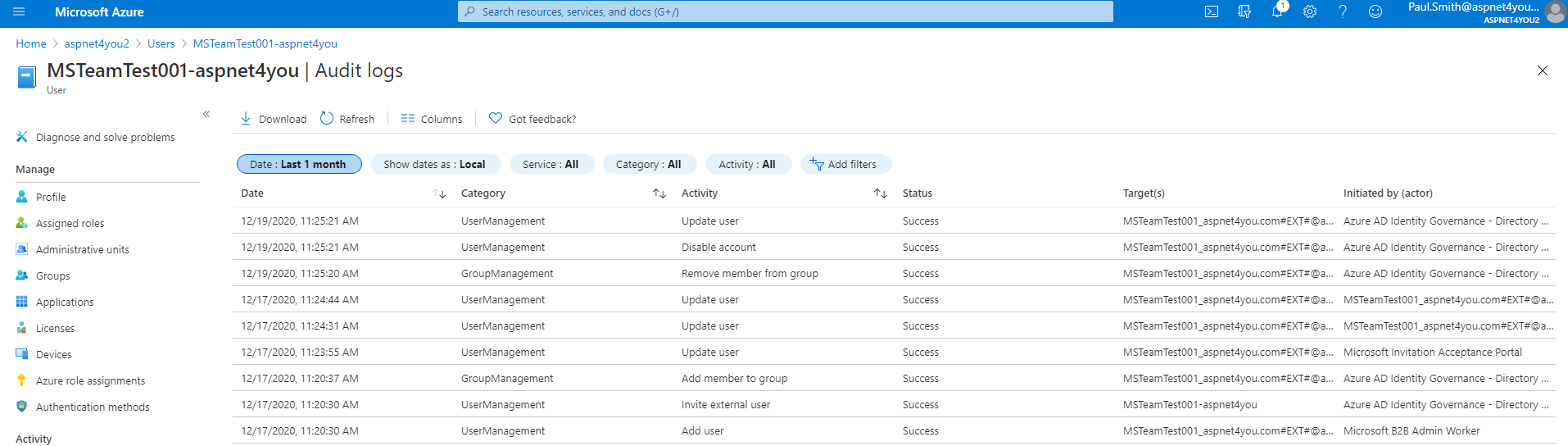This screenshot has height=446, width=1568.
Task: Click the Devices icon in sidebar
Action: (22, 354)
